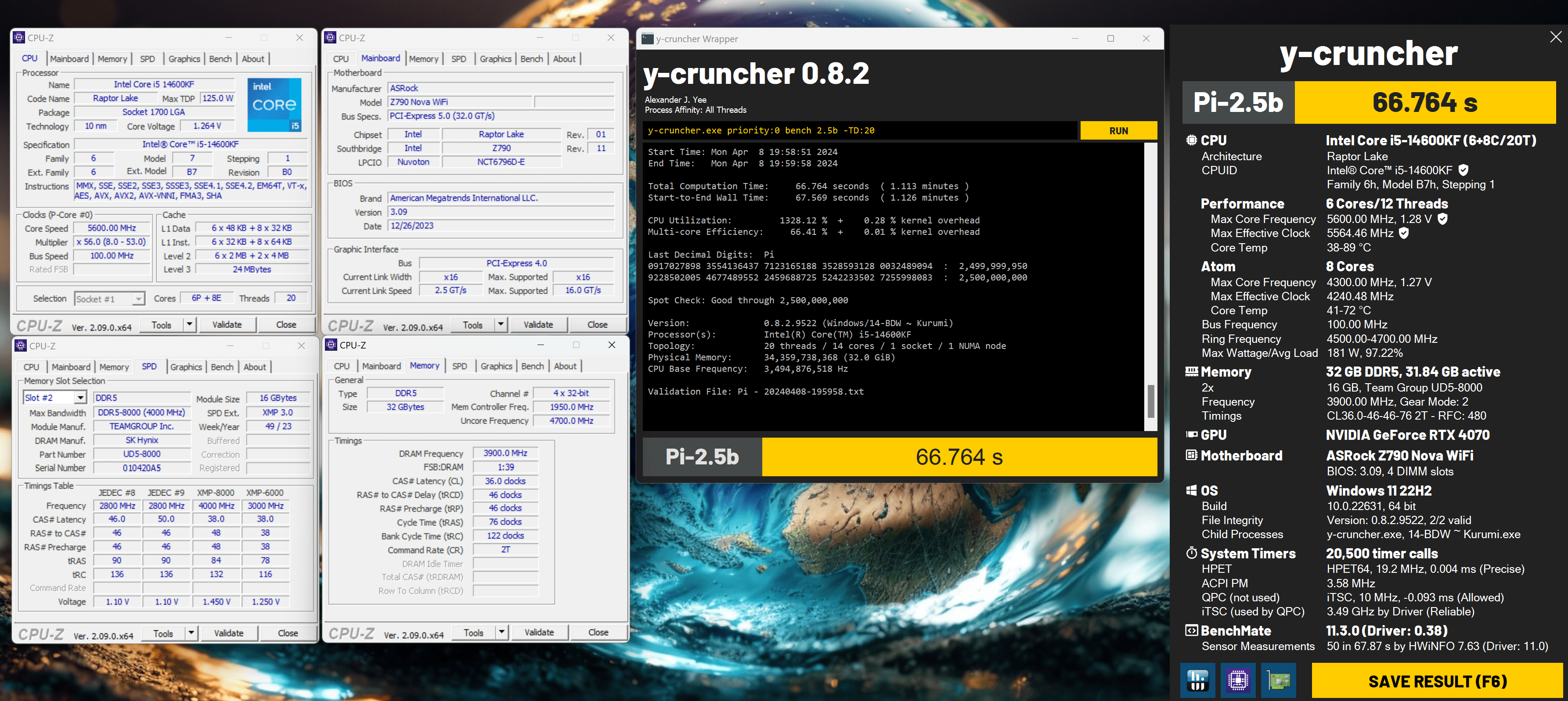
Task: Click the Tools button in the CPU-Z SPD window
Action: click(163, 633)
